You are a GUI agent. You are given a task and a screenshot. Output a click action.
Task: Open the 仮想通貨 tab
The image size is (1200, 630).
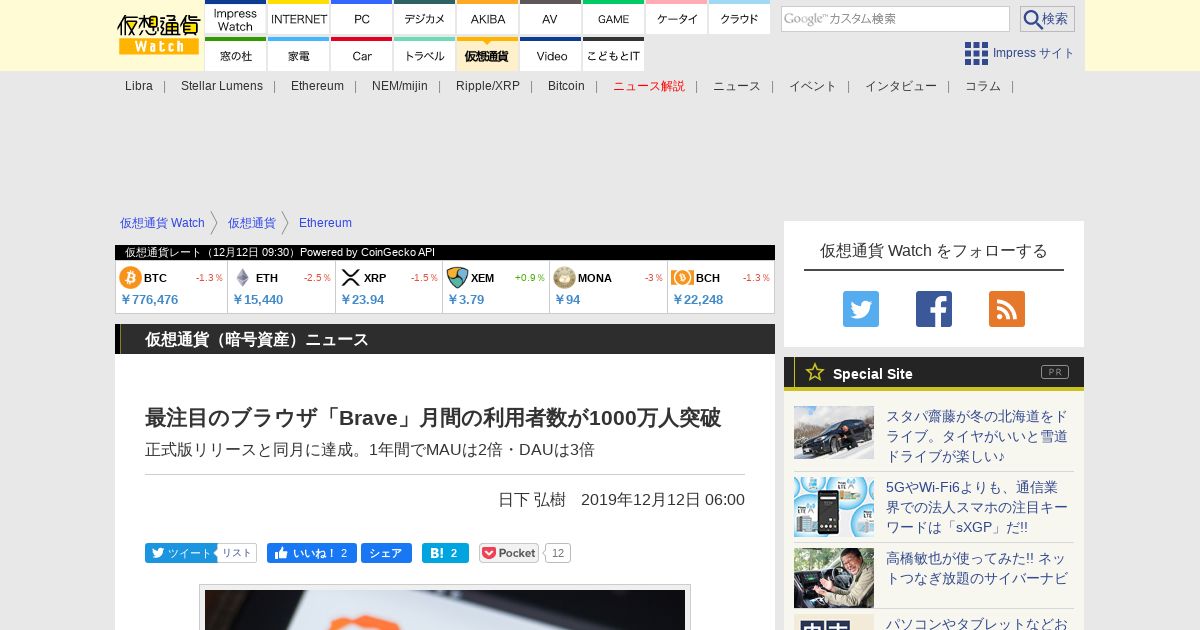488,56
